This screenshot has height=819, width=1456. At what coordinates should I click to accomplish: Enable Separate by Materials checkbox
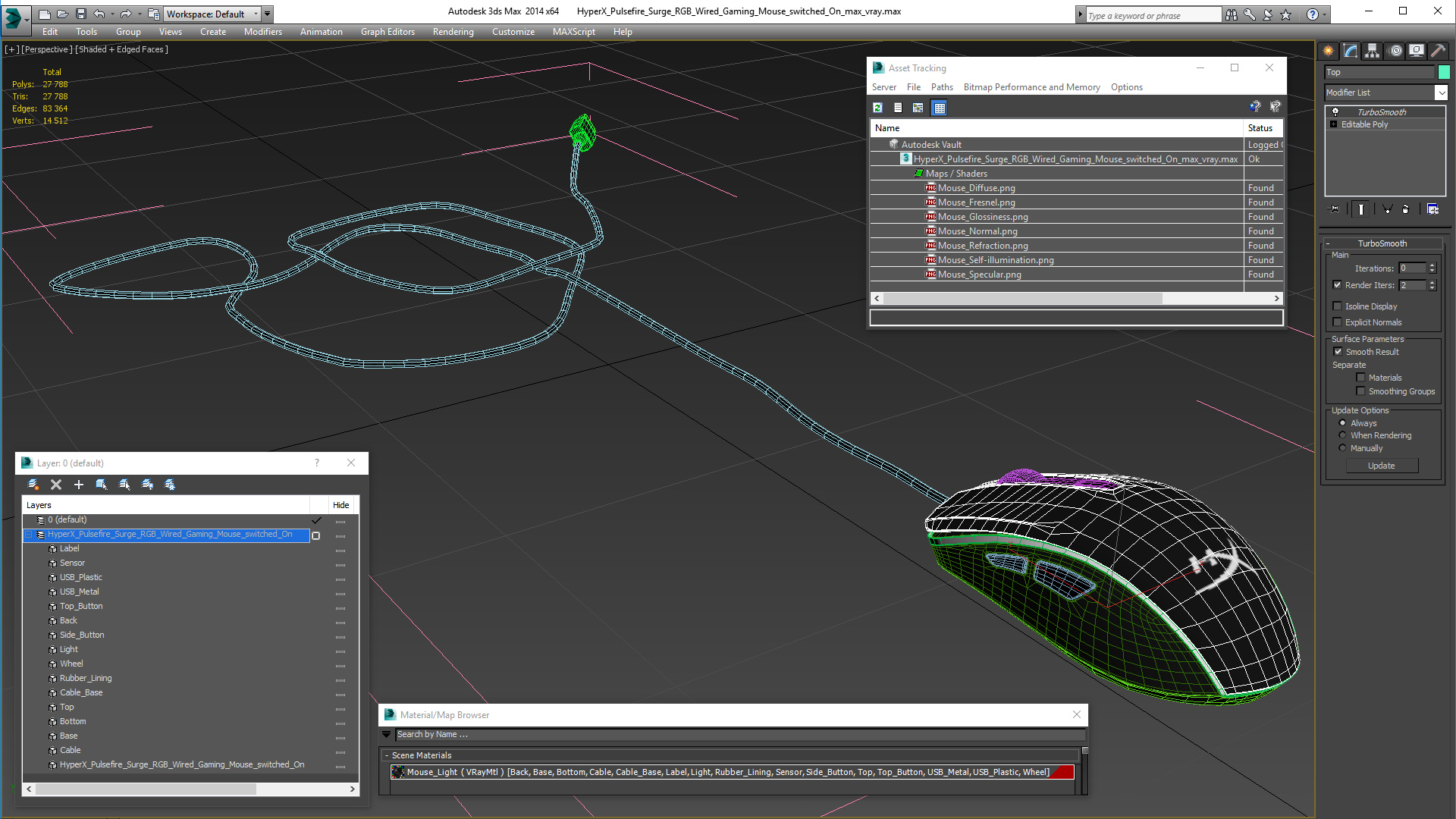[1361, 378]
